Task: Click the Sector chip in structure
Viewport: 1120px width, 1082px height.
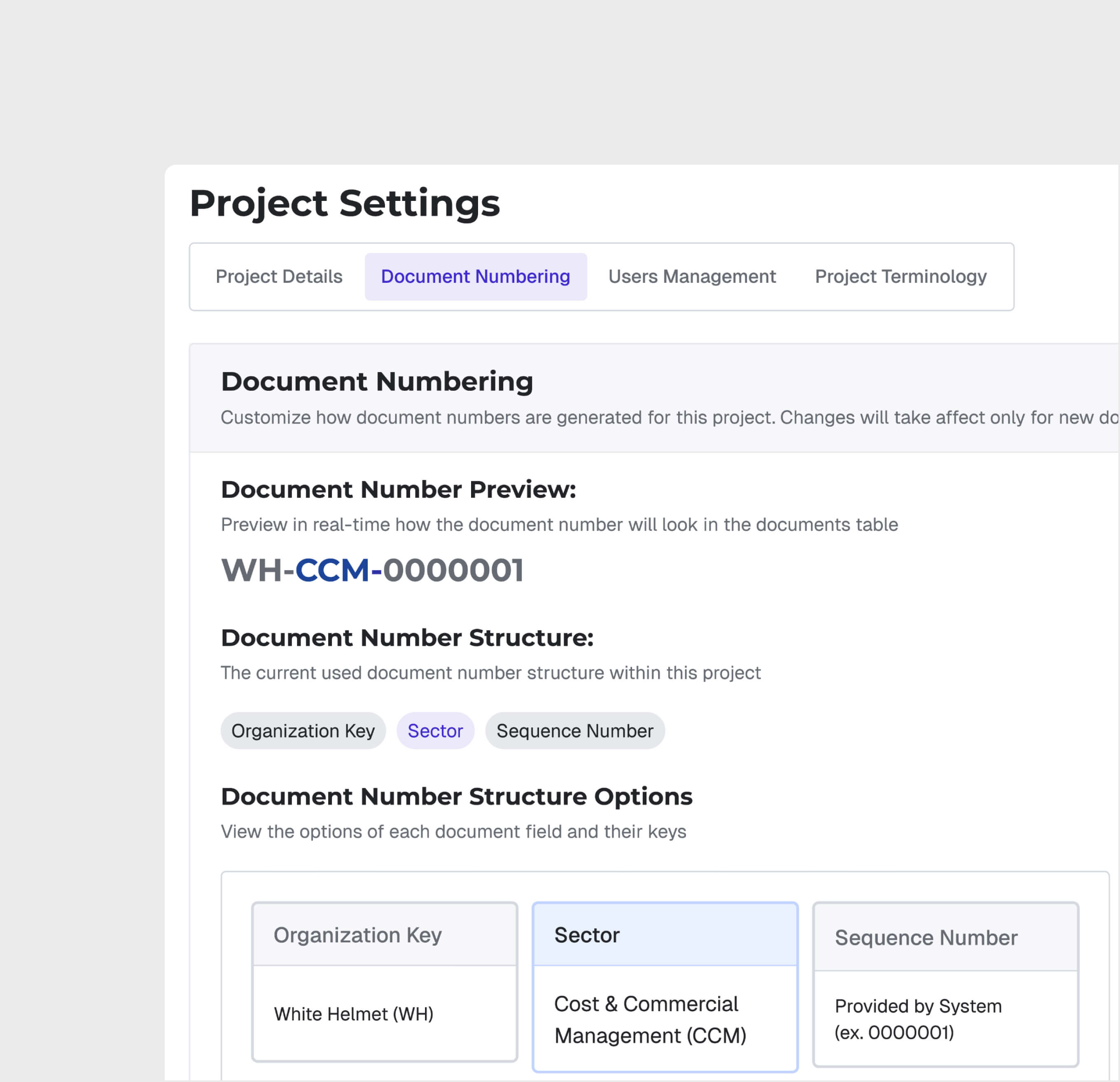Action: [x=435, y=731]
